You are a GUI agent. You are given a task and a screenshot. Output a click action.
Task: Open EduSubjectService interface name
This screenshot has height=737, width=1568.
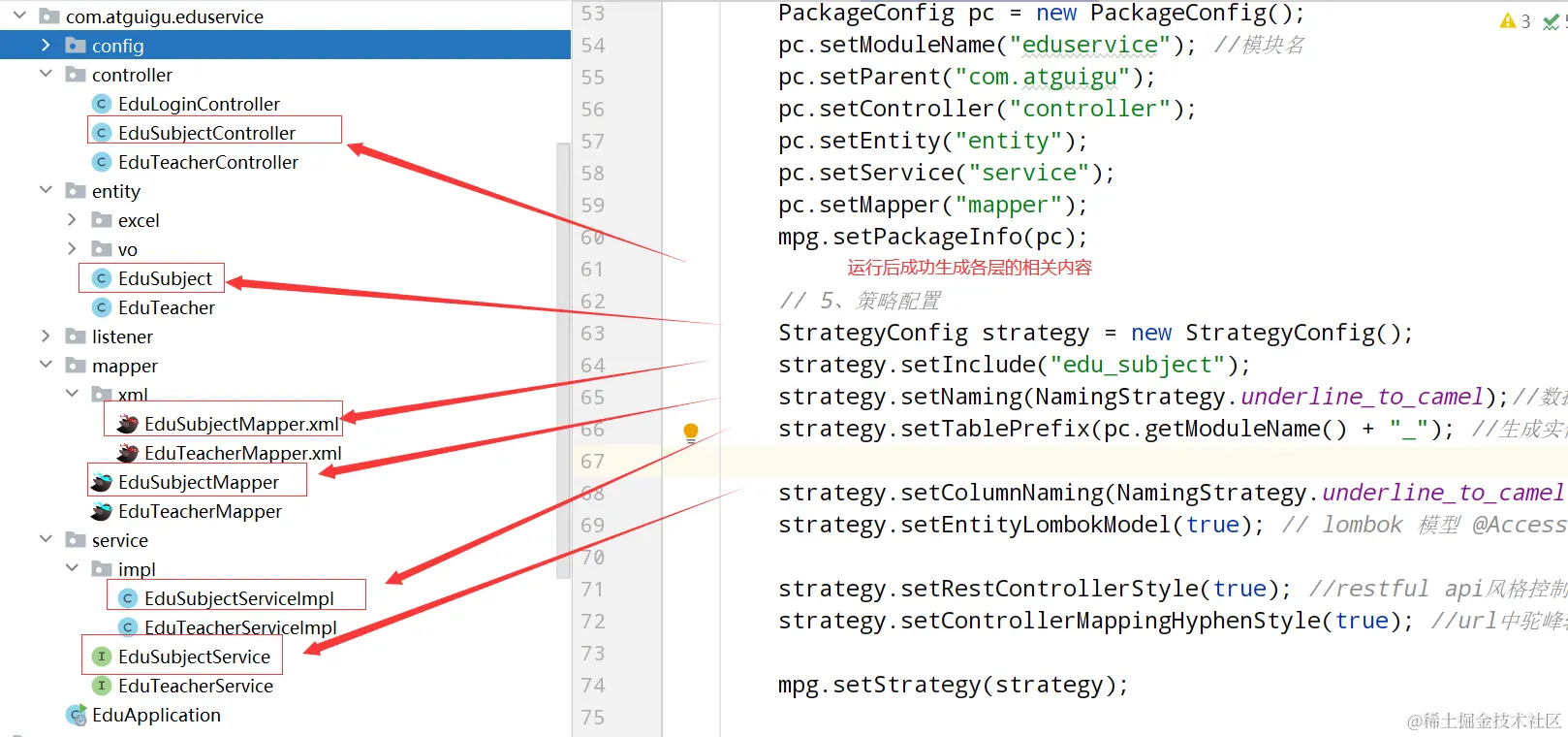coord(194,657)
